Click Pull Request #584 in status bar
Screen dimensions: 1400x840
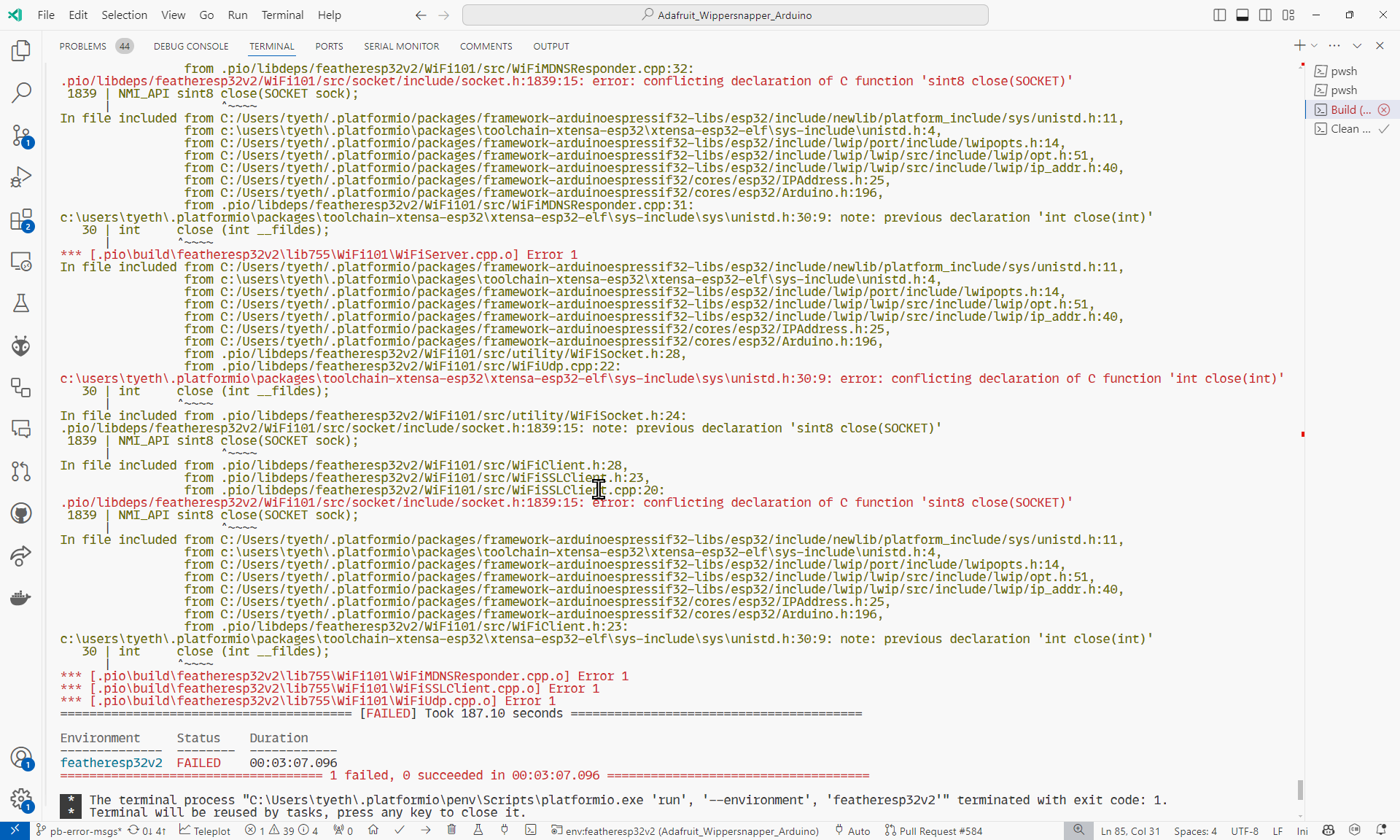tap(933, 831)
